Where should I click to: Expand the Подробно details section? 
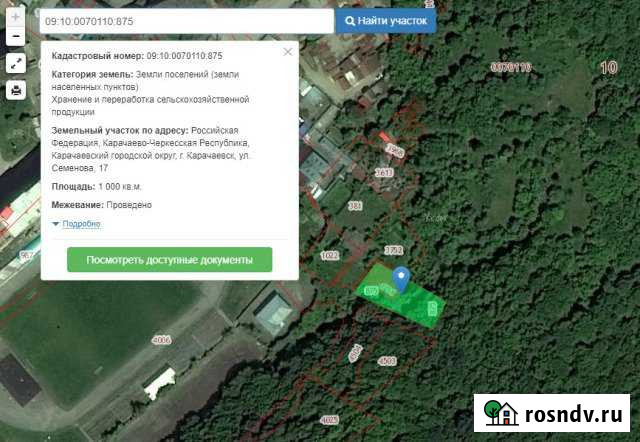coord(56,224)
